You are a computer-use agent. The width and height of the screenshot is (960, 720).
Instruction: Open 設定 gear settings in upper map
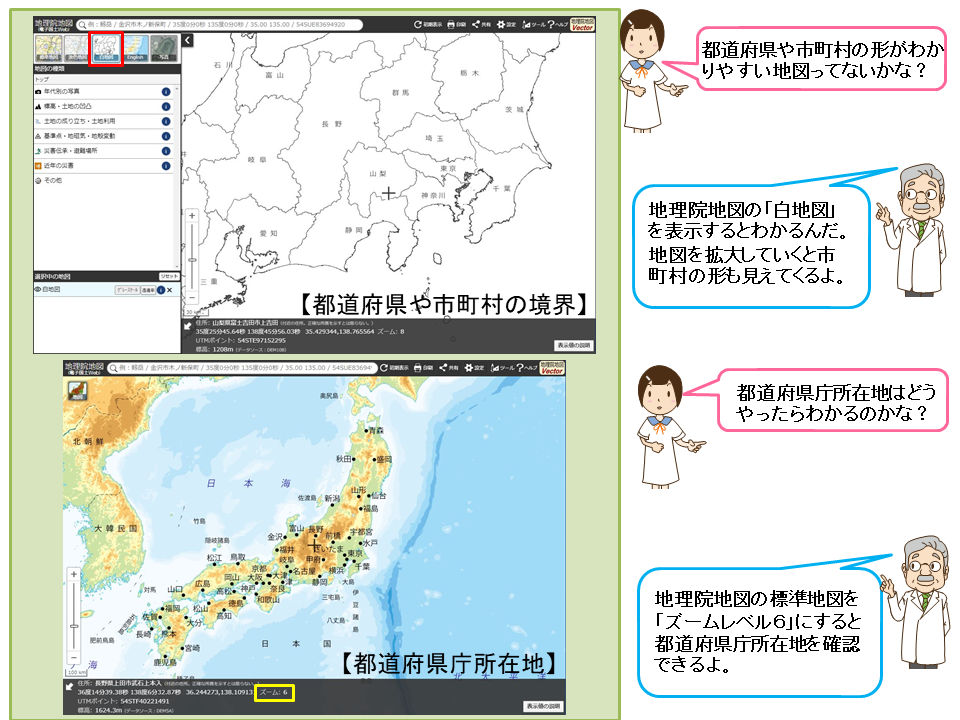(x=506, y=24)
